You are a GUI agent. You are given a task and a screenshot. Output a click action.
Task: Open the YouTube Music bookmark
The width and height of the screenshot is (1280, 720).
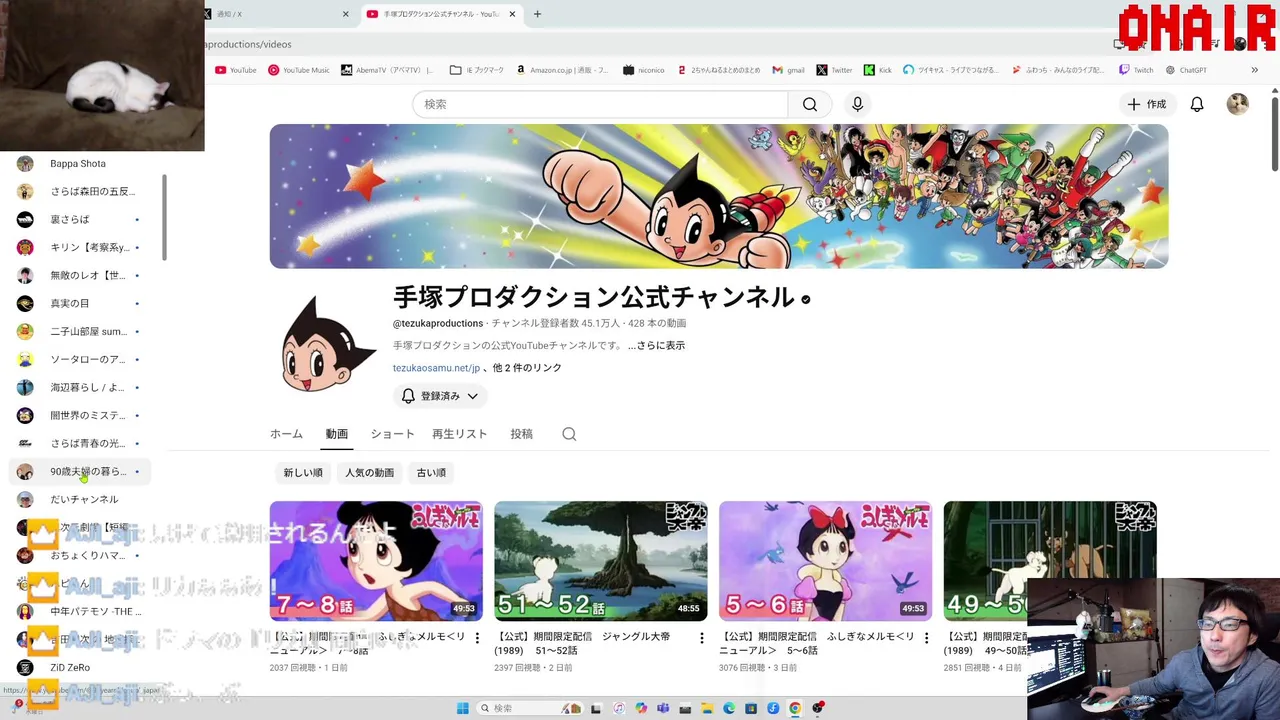pos(299,70)
